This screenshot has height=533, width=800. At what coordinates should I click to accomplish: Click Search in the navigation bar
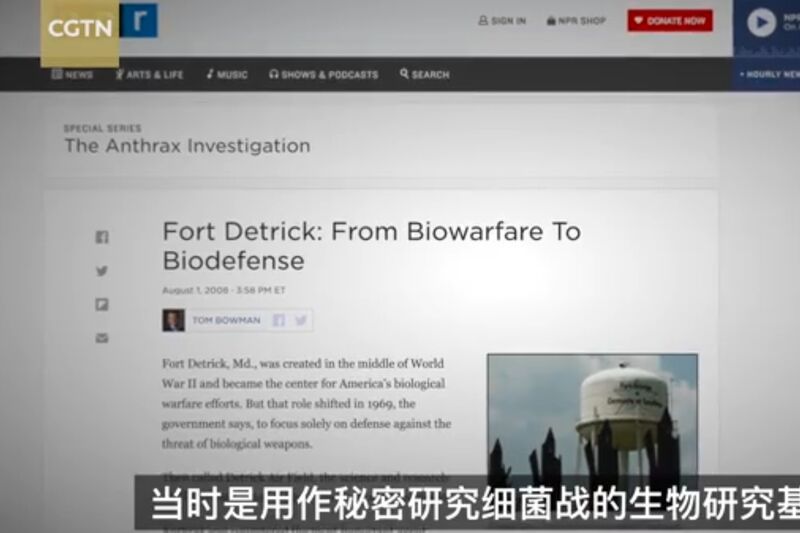click(425, 74)
